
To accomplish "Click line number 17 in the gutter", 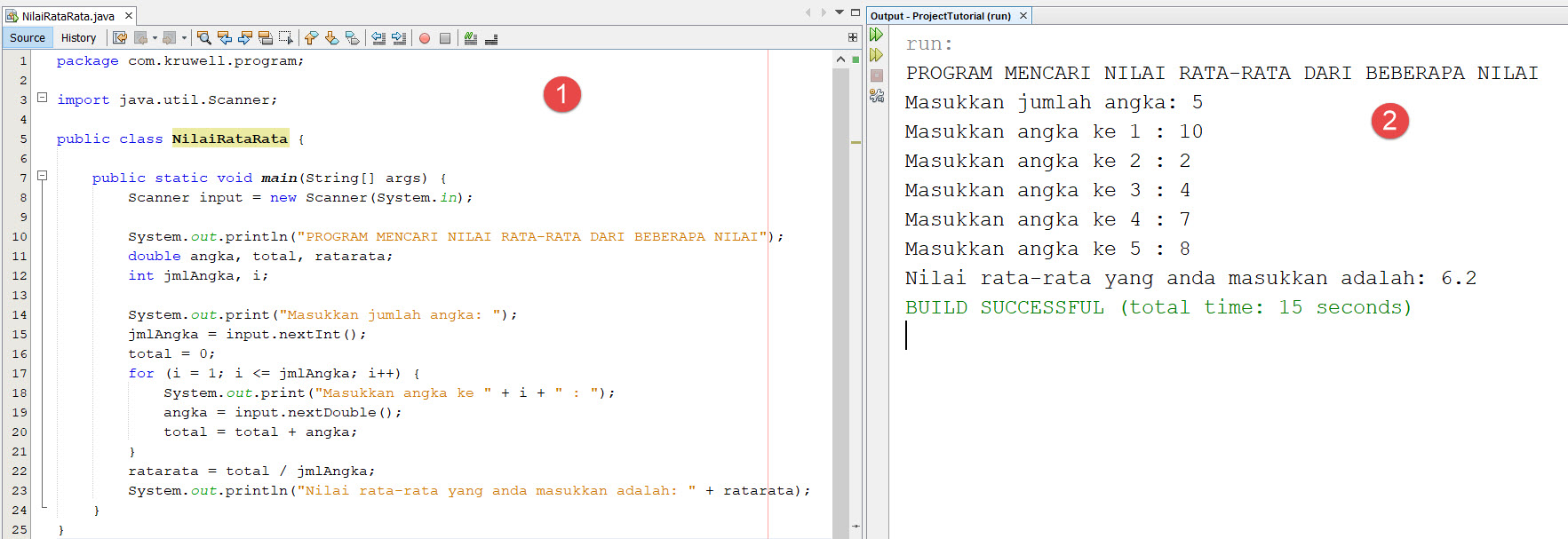I will pos(20,374).
